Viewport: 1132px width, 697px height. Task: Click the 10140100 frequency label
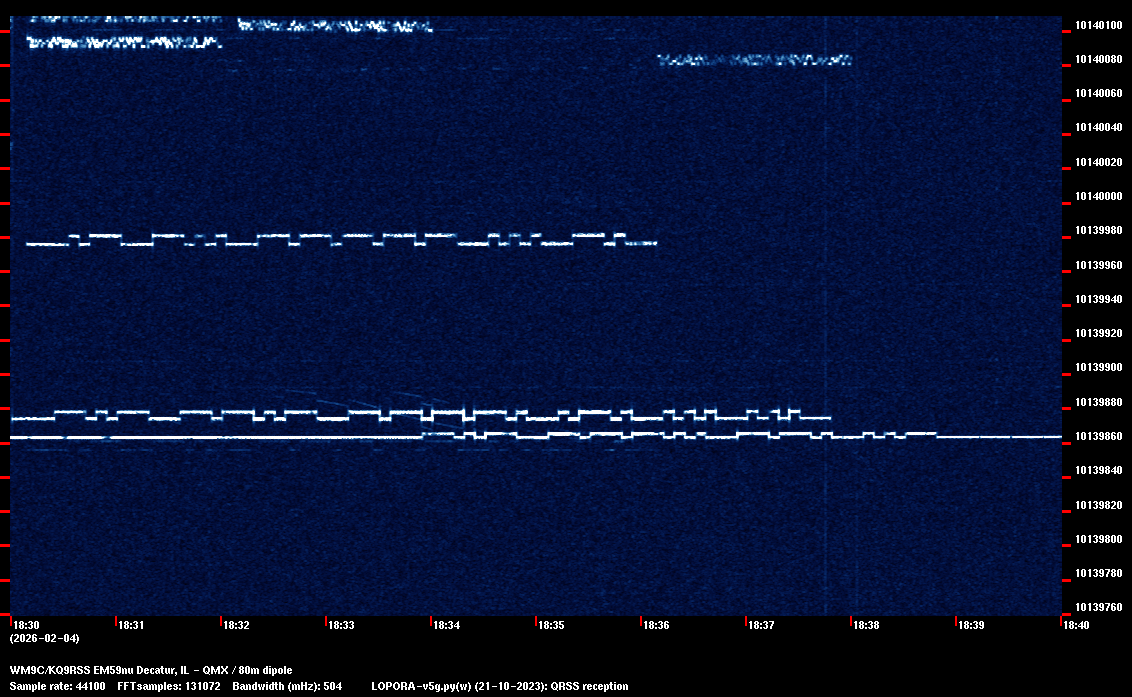click(x=1097, y=25)
